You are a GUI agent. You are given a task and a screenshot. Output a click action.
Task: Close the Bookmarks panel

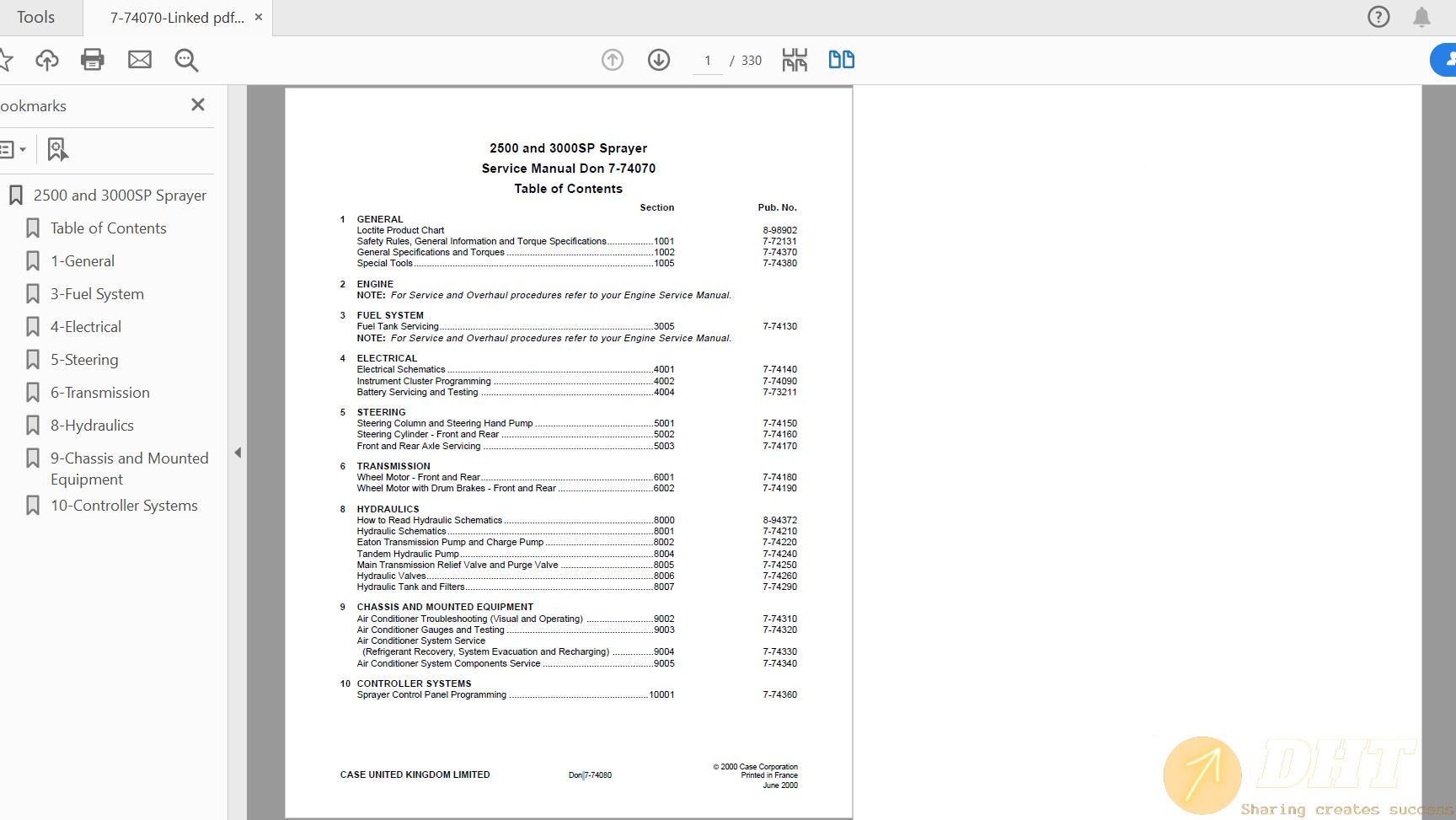click(198, 105)
